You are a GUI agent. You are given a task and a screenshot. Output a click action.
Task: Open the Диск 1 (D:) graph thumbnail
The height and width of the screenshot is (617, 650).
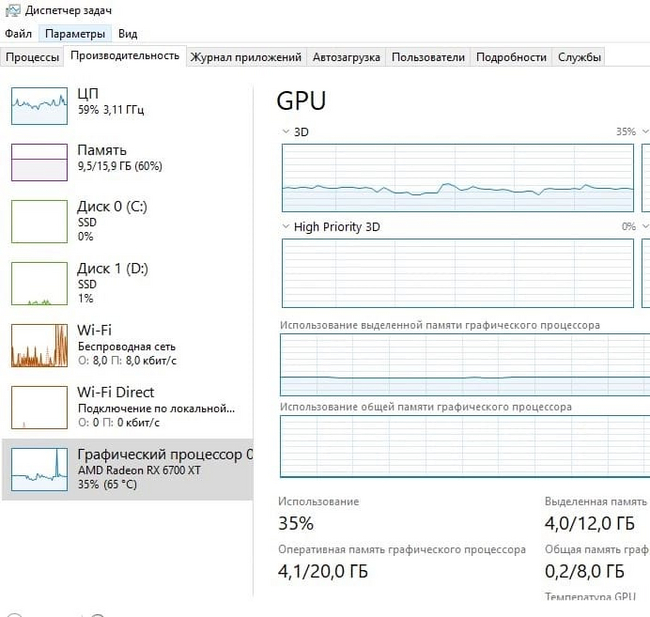[39, 283]
